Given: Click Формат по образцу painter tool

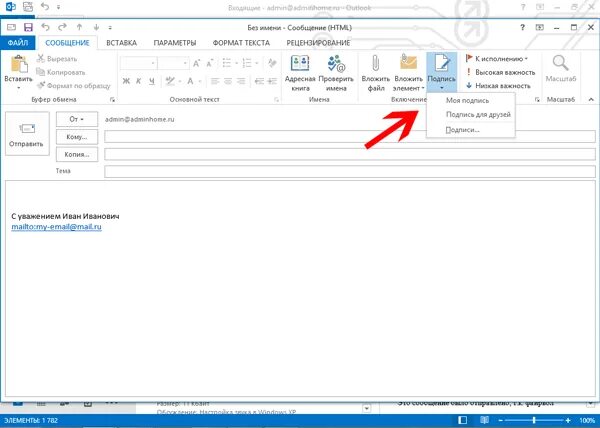Looking at the screenshot, I should [73, 86].
